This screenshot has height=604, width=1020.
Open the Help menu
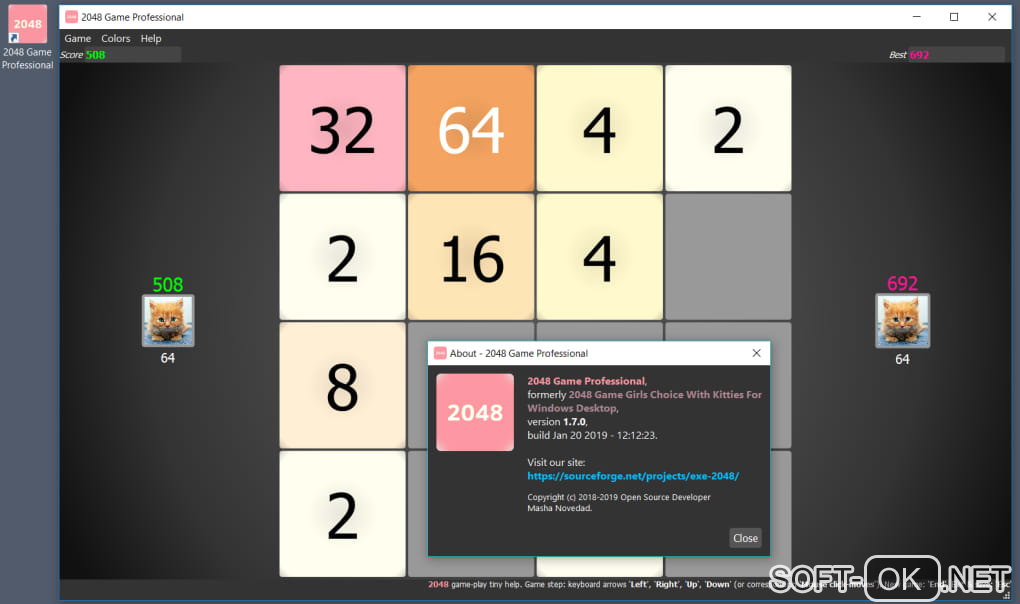[151, 38]
